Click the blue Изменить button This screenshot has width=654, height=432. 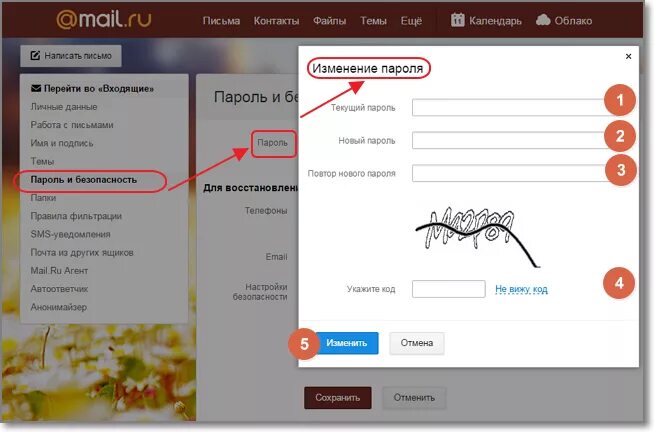point(347,343)
